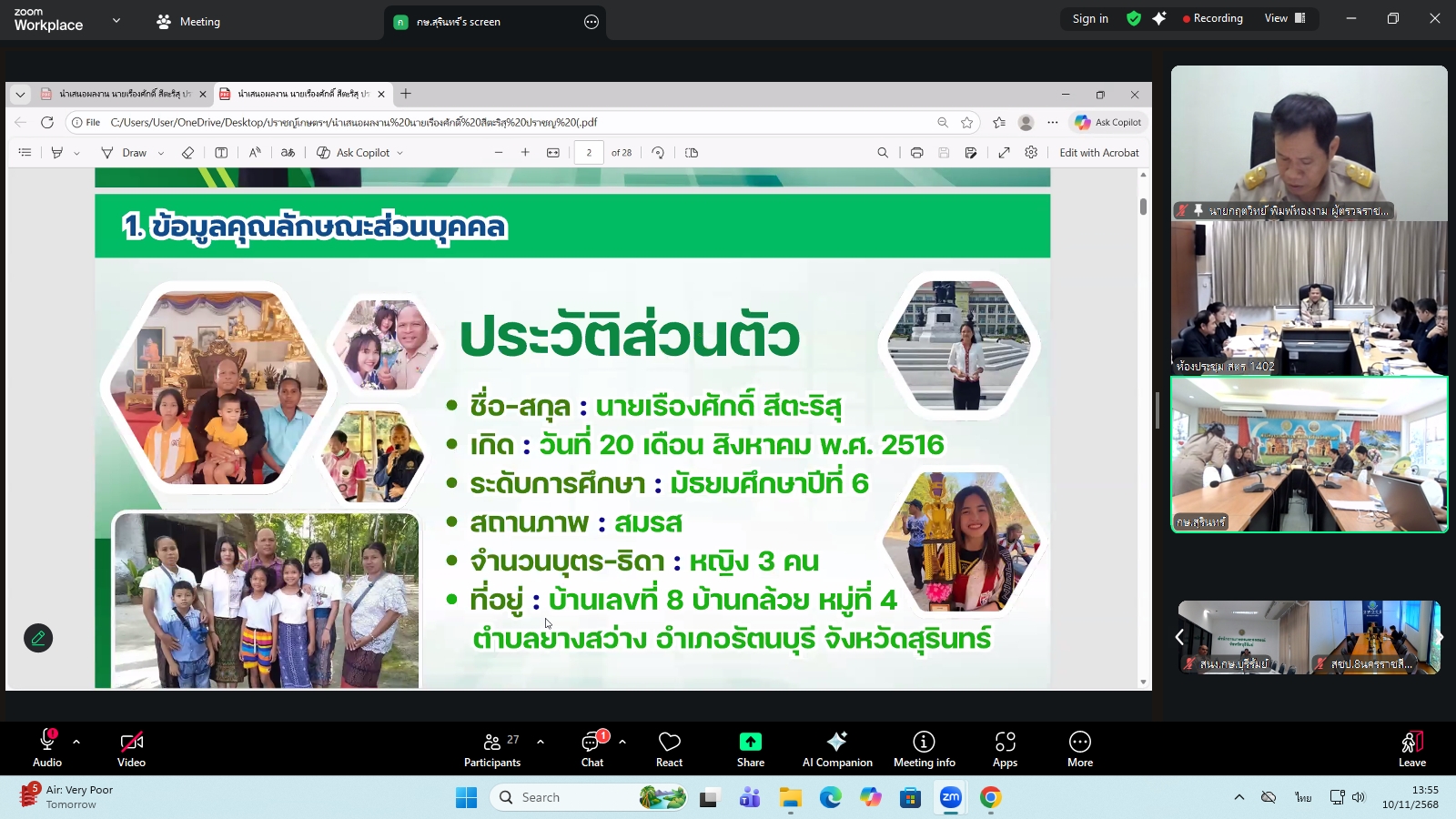The image size is (1456, 819).
Task: Expand the Draw tool options
Action: 160,152
